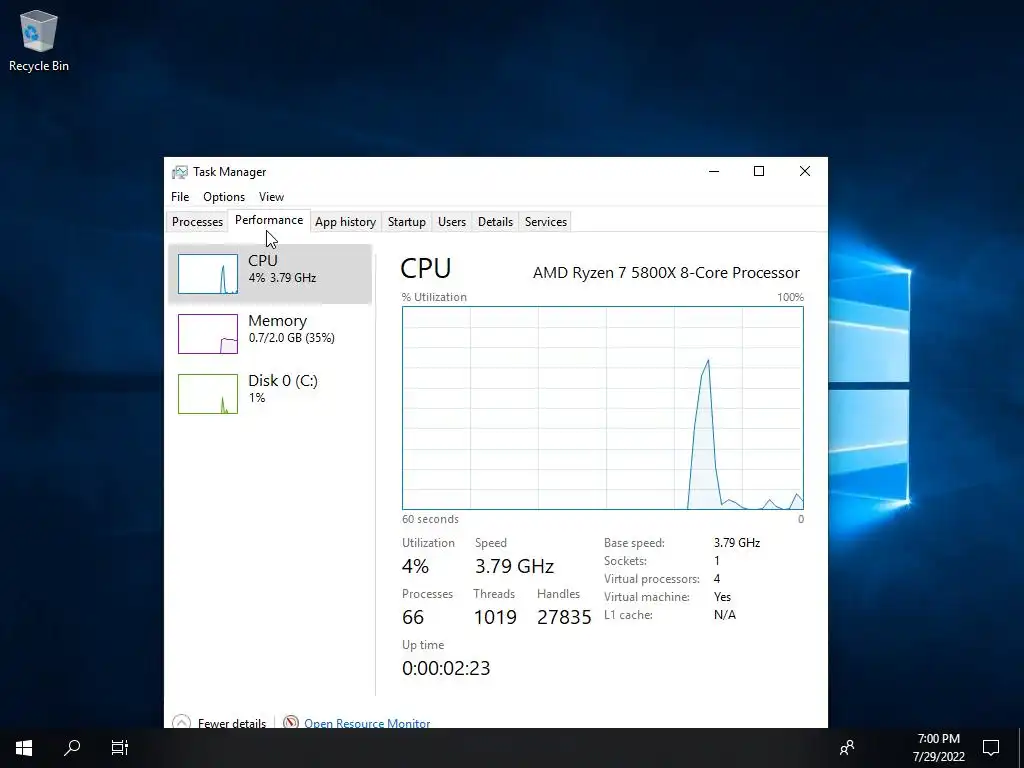Click the Virtual machine Yes value
Image resolution: width=1024 pixels, height=768 pixels.
(x=722, y=597)
